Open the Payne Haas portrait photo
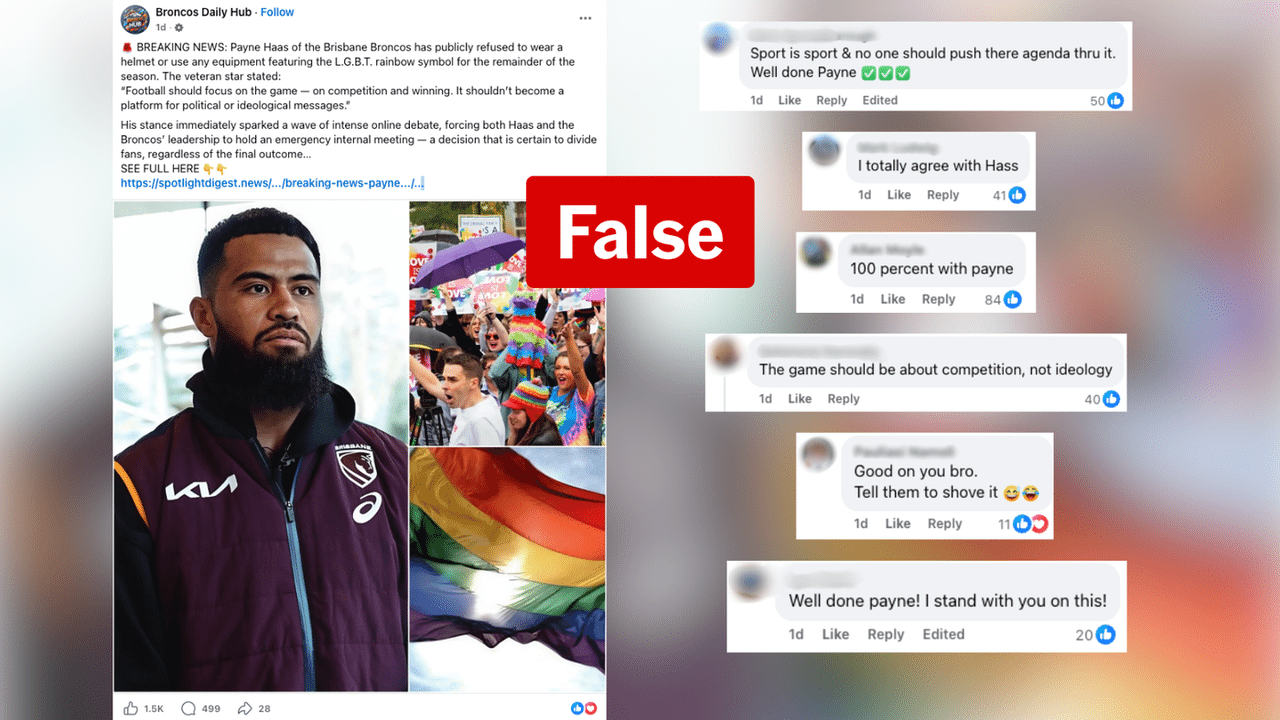This screenshot has width=1280, height=720. point(260,446)
